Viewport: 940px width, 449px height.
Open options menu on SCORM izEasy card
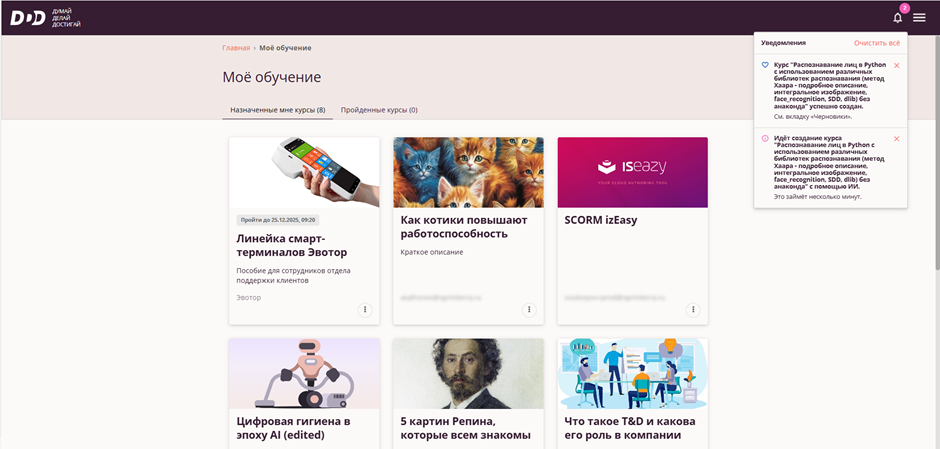pyautogui.click(x=693, y=310)
